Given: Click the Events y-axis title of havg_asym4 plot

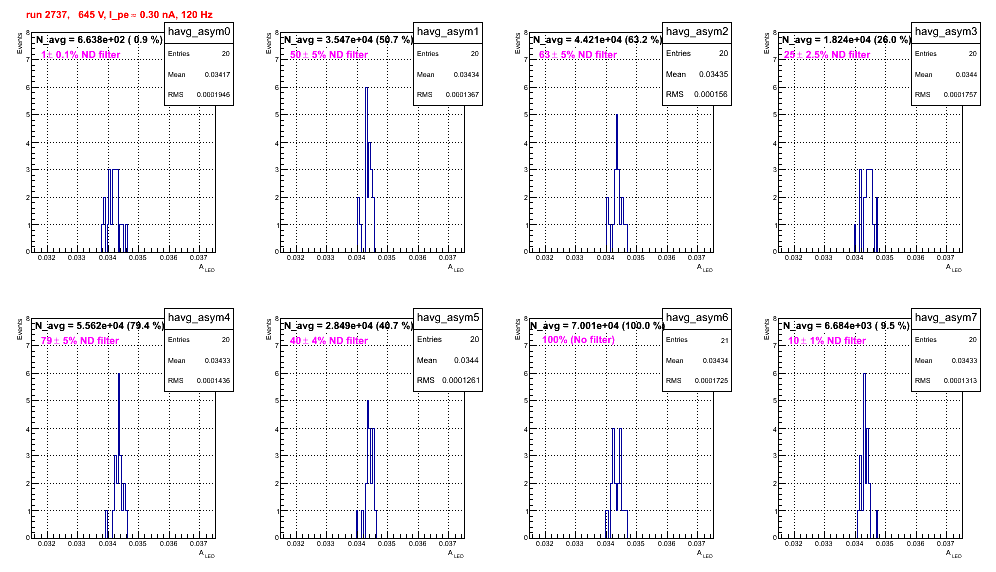Looking at the screenshot, I should click(19, 329).
